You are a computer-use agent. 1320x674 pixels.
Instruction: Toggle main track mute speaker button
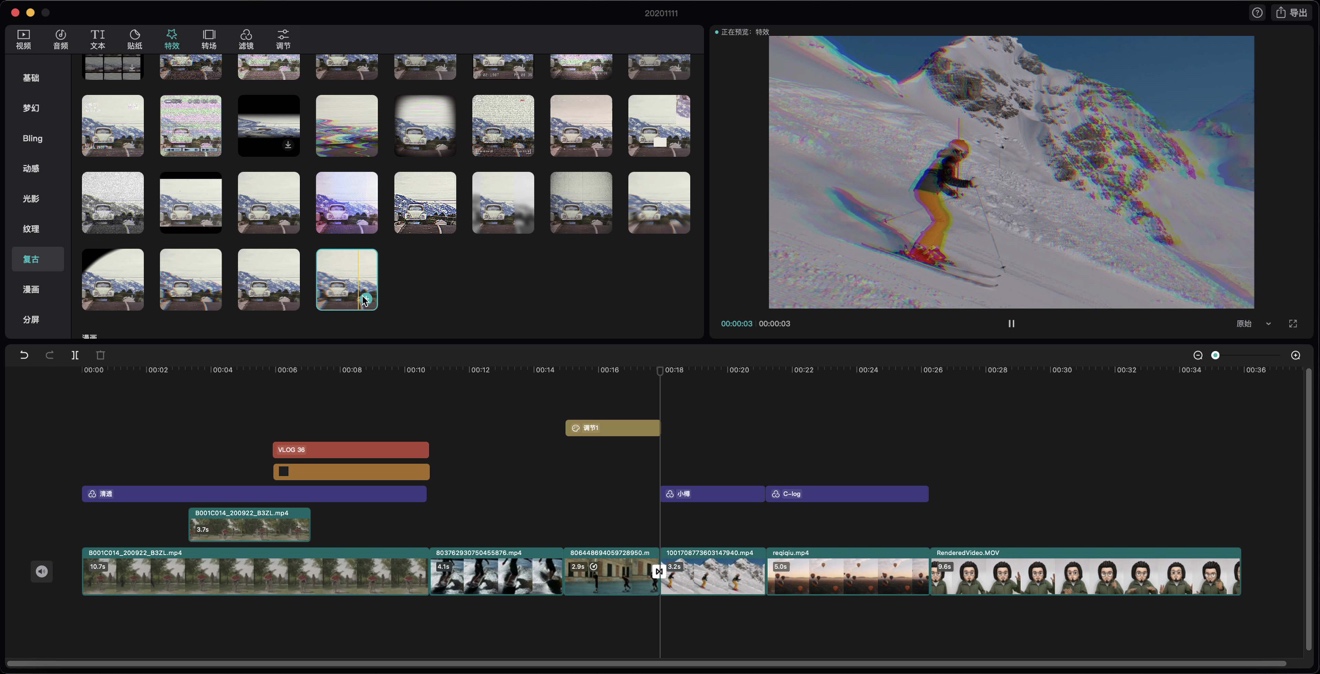pyautogui.click(x=42, y=571)
